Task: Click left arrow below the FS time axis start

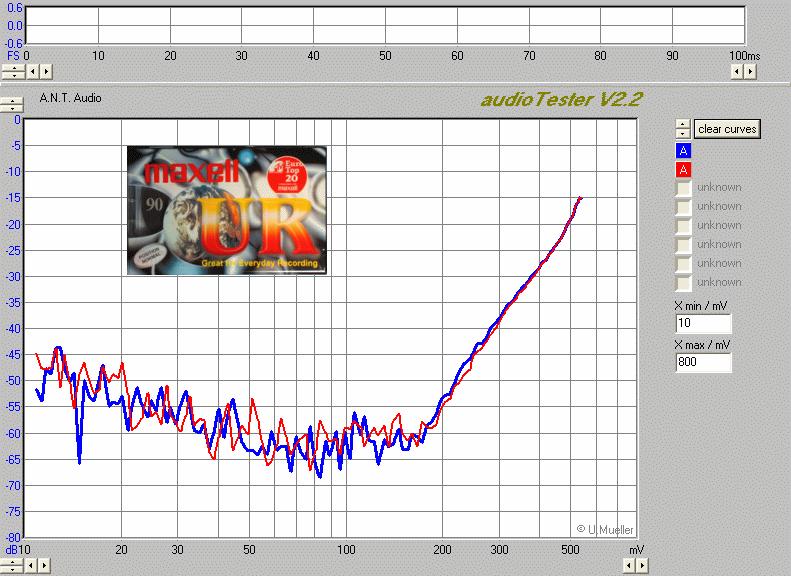Action: coord(31,71)
